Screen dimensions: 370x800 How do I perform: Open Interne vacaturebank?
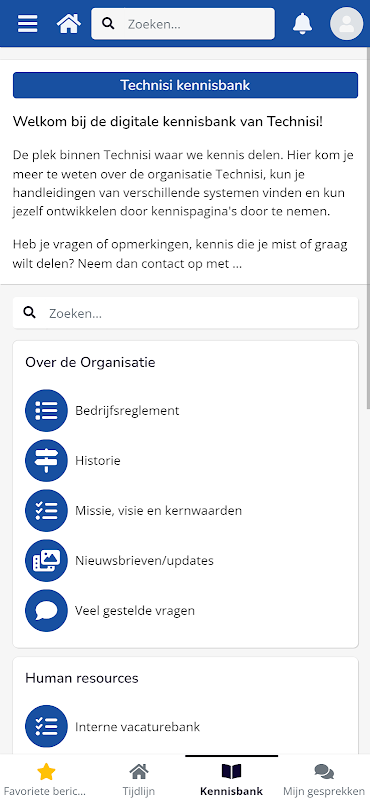coord(137,726)
